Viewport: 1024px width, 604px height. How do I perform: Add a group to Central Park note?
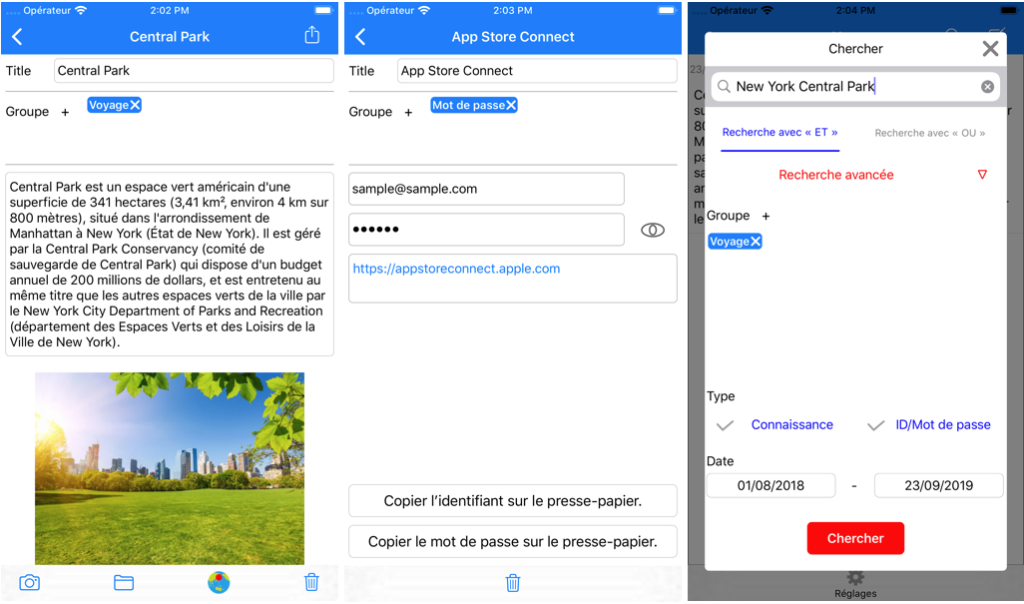pos(65,112)
